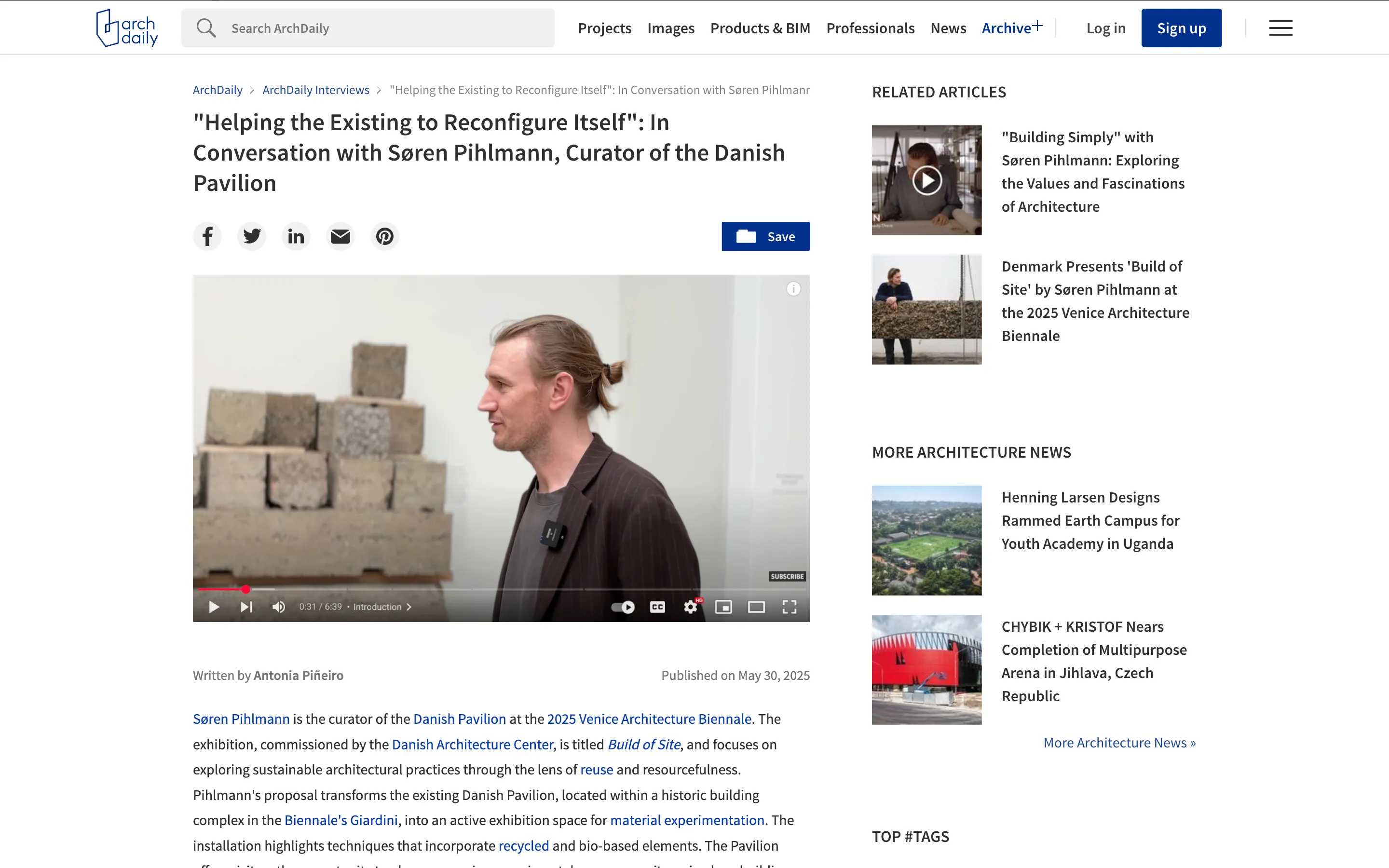
Task: Open More Architecture News link
Action: pyautogui.click(x=1119, y=742)
